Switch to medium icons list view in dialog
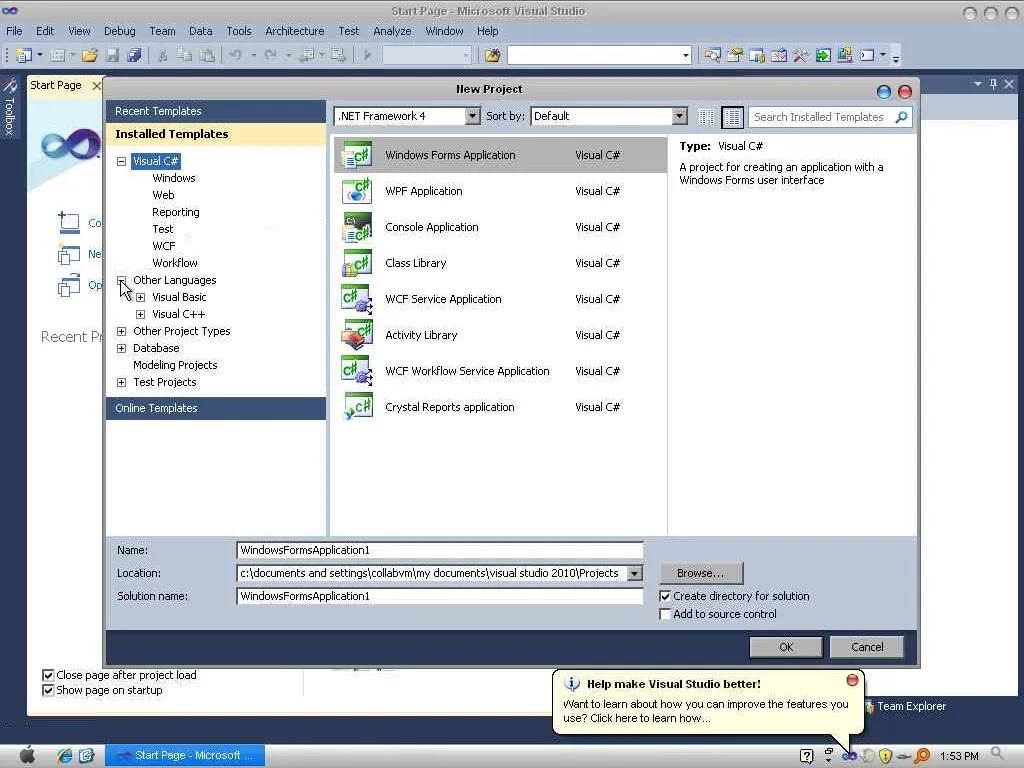The width and height of the screenshot is (1024, 768). pyautogui.click(x=733, y=117)
